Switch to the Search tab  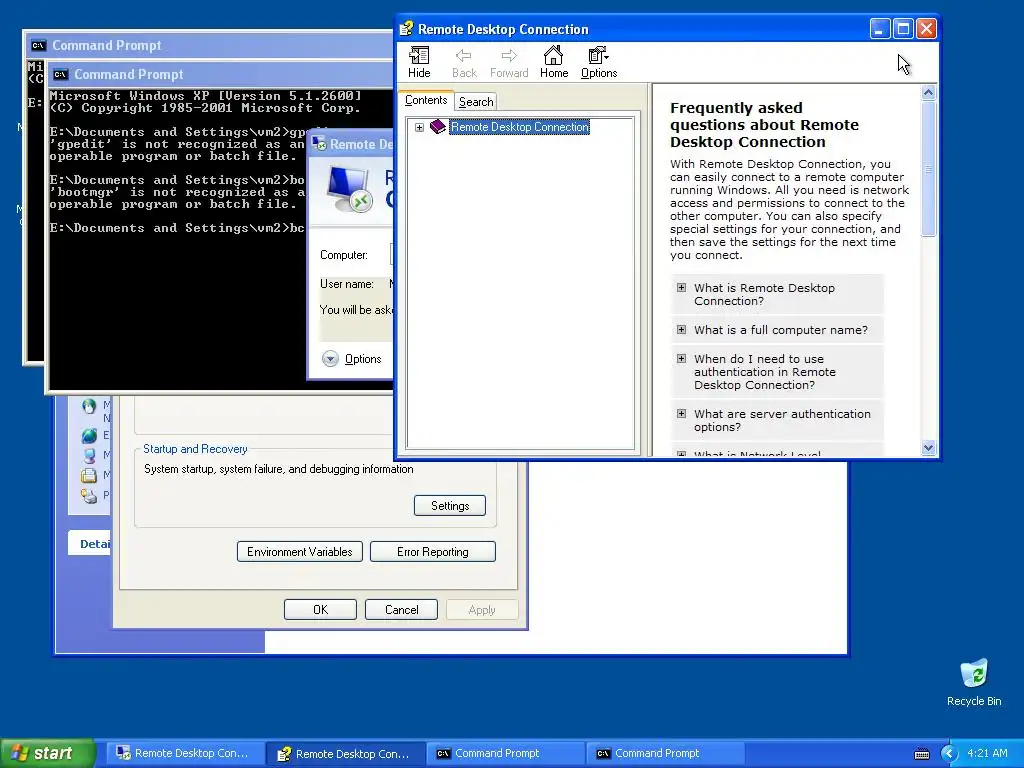pyautogui.click(x=476, y=102)
